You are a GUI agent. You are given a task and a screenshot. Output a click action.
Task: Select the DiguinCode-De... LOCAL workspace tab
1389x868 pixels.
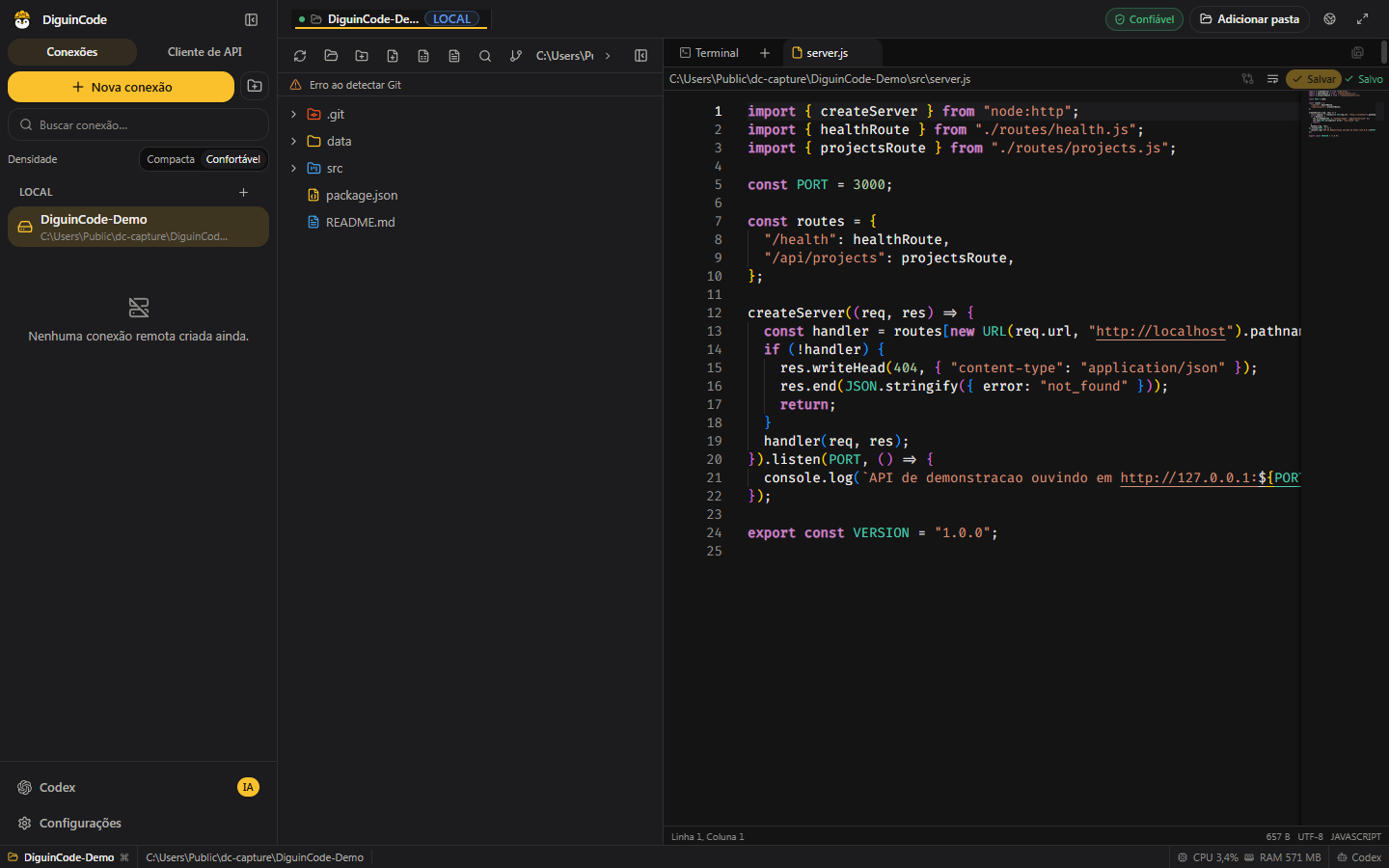391,19
